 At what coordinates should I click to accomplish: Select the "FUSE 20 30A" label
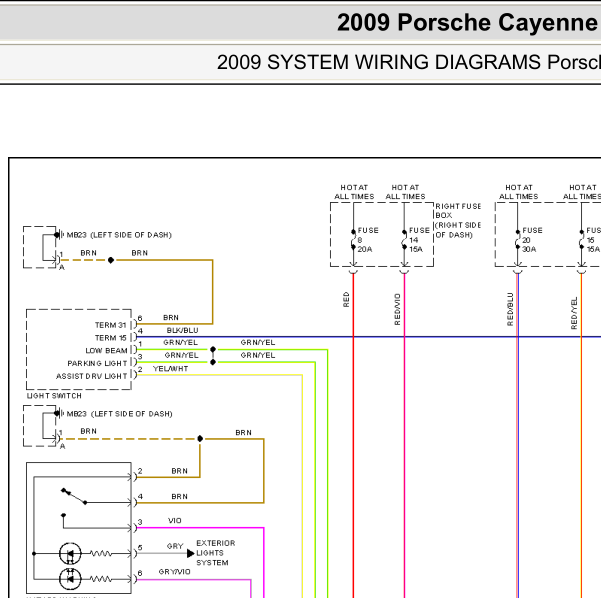click(532, 240)
